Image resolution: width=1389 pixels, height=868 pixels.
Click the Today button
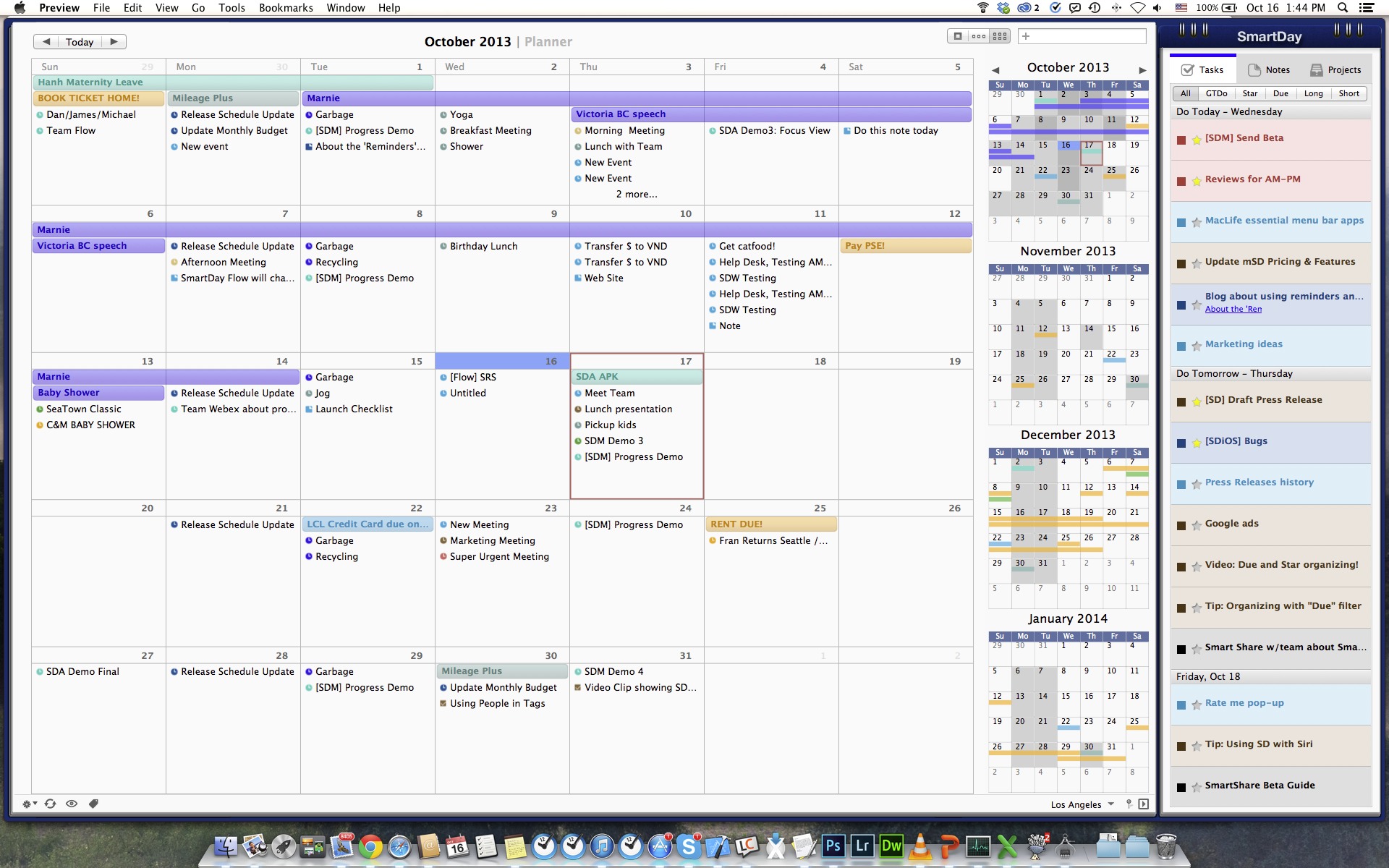pos(80,42)
